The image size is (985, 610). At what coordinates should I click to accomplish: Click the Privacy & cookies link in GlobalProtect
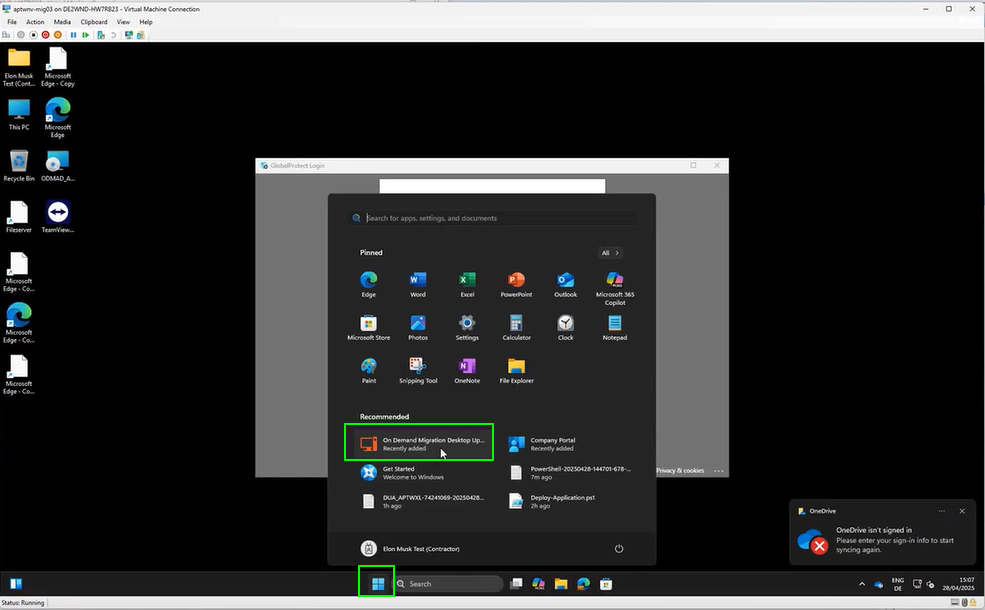click(680, 471)
